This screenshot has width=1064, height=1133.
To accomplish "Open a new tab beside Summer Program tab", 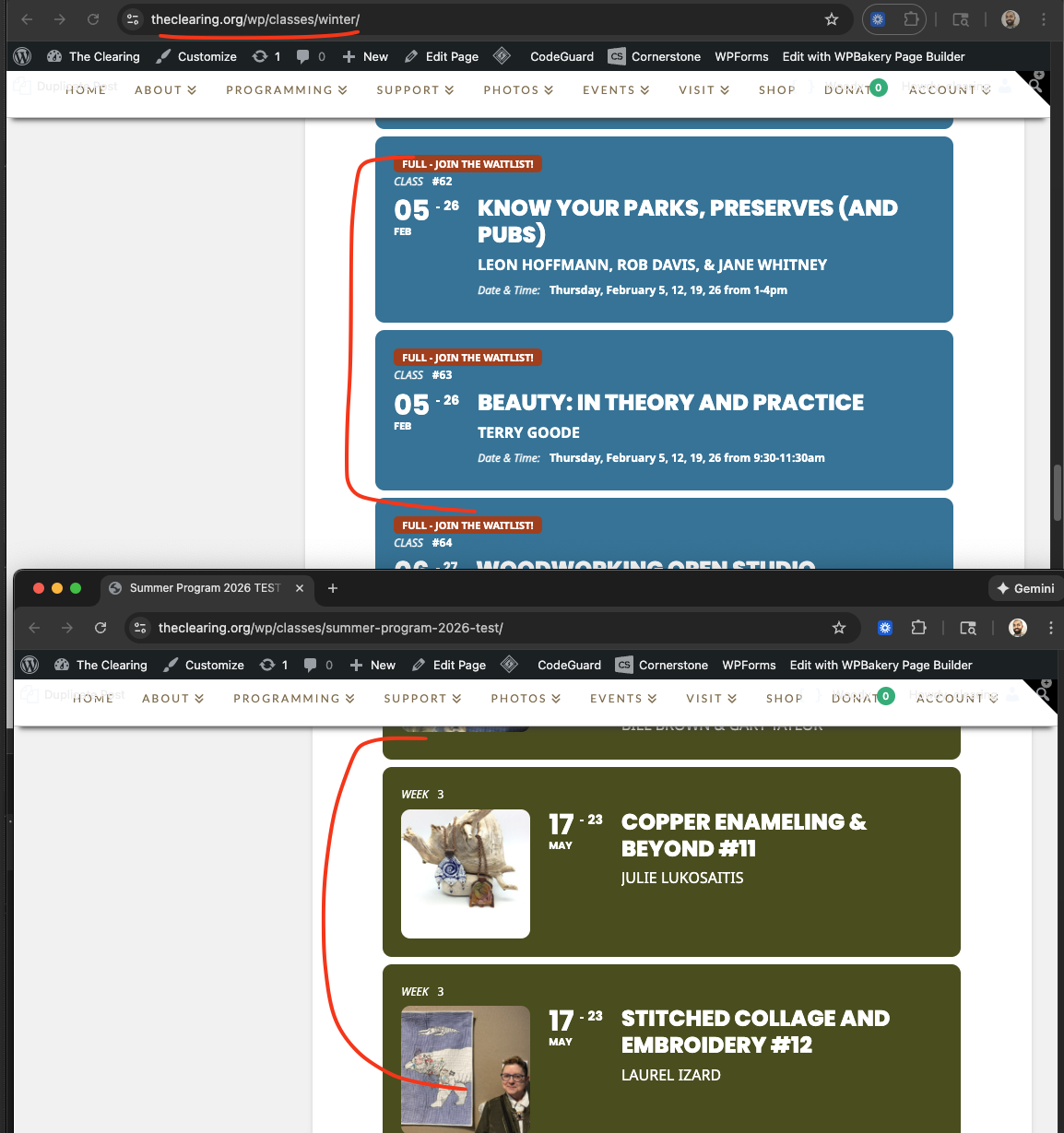I will pyautogui.click(x=333, y=588).
